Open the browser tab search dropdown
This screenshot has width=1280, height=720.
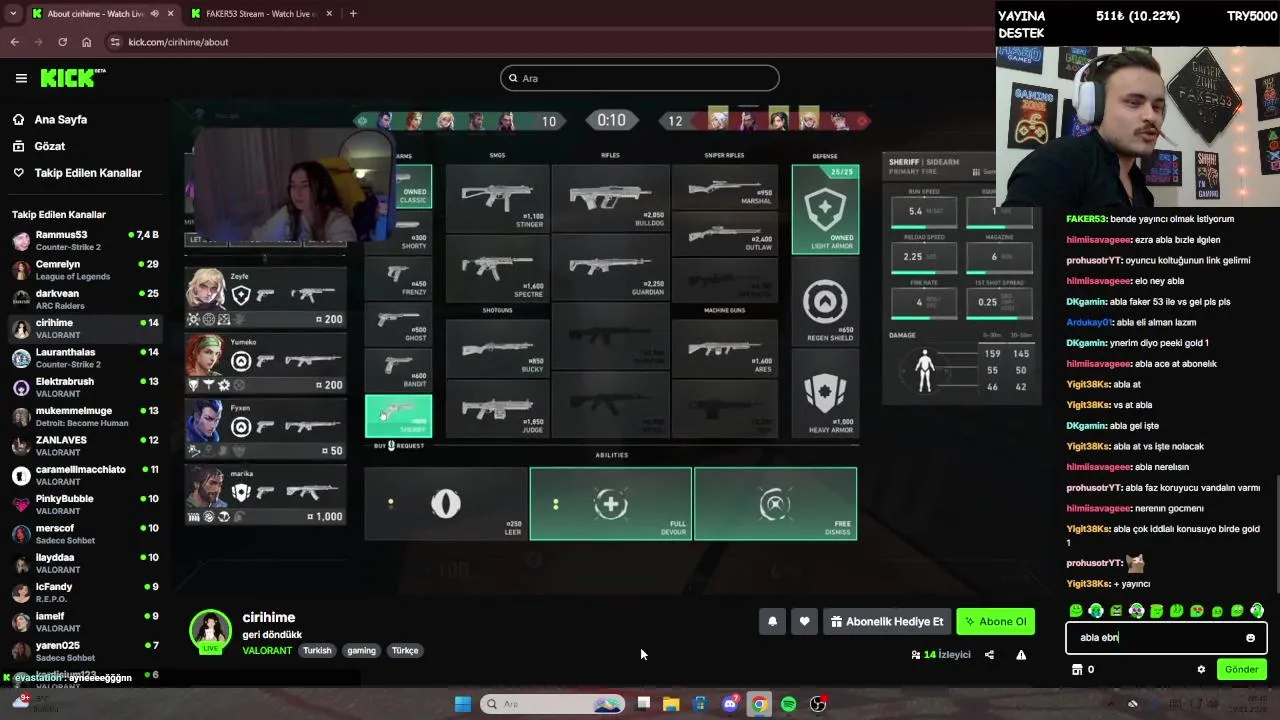point(13,14)
